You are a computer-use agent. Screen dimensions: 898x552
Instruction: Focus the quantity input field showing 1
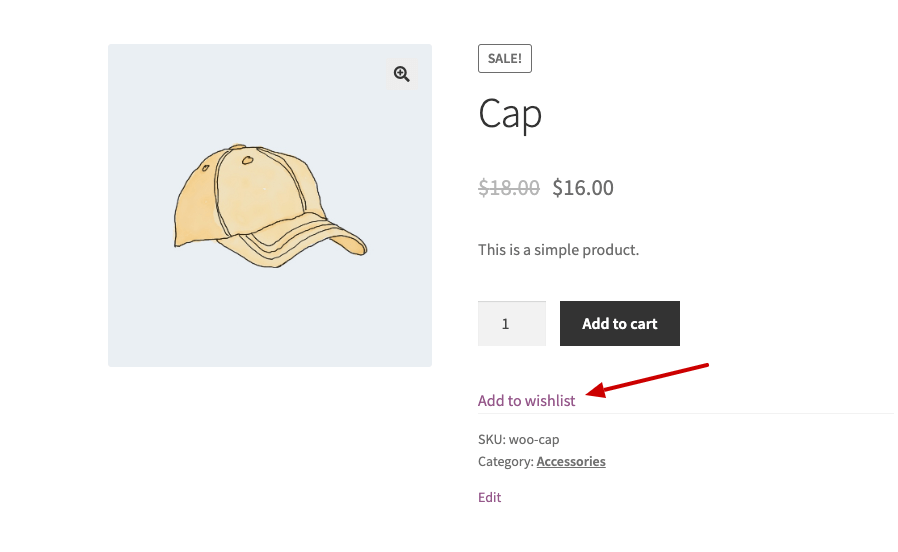point(512,324)
